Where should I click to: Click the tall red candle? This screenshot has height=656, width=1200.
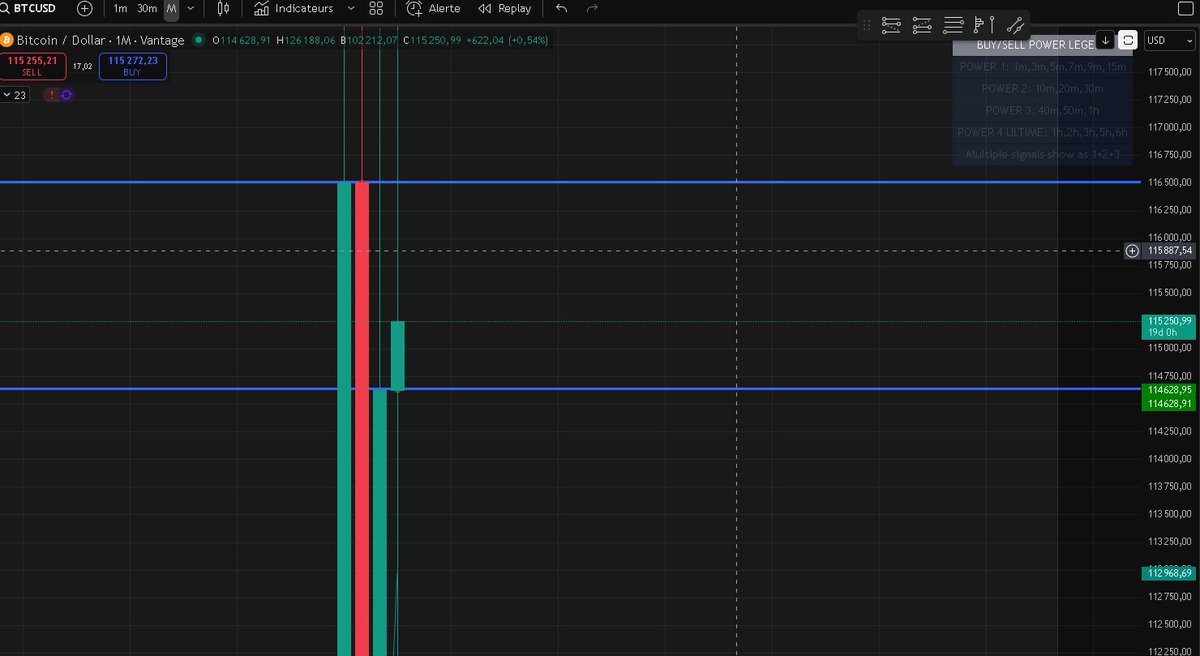[x=362, y=418]
